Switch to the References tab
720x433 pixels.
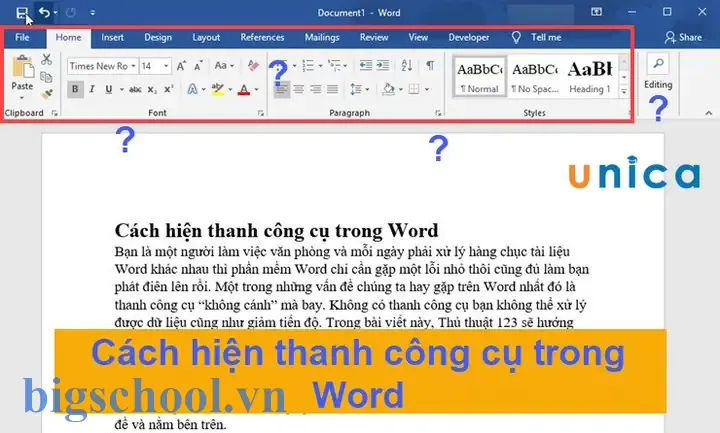[x=262, y=38]
